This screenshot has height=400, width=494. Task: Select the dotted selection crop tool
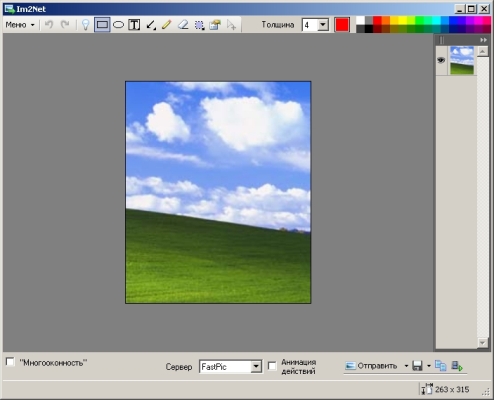199,25
